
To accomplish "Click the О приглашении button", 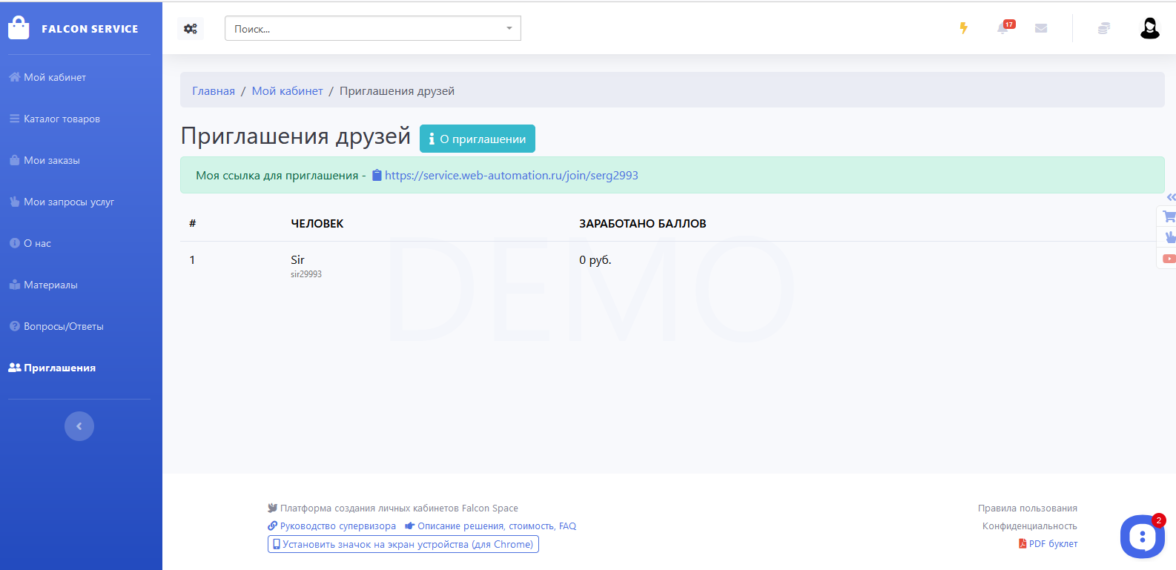I will tap(477, 139).
